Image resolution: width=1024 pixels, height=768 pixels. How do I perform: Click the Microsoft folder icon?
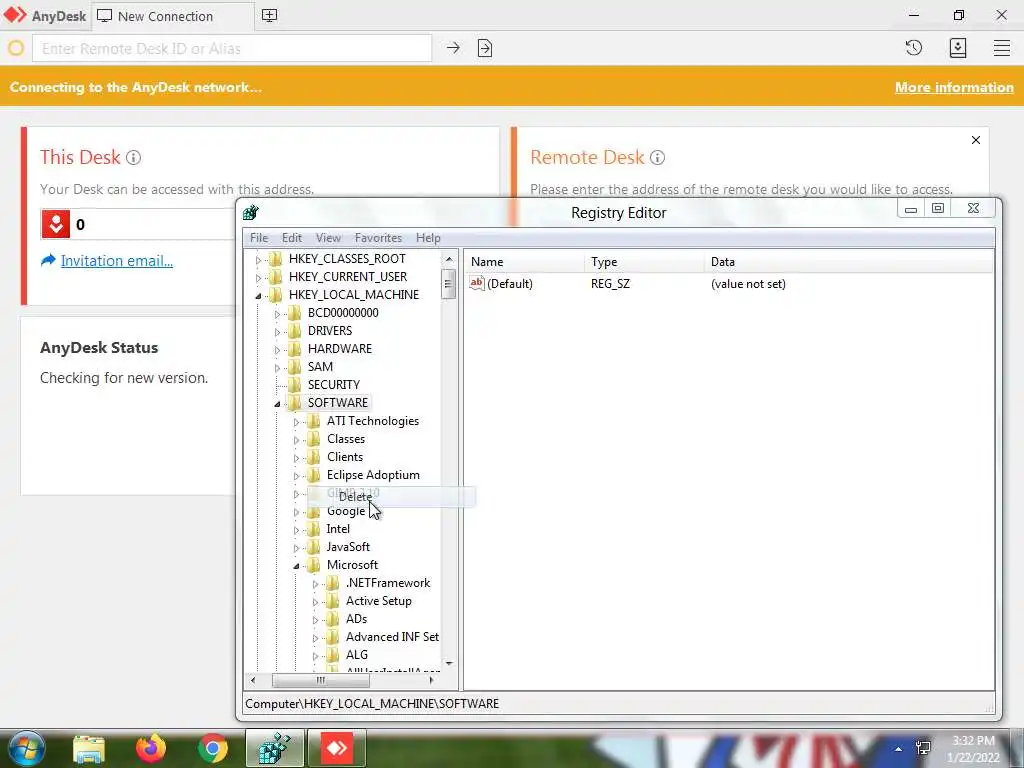click(313, 564)
